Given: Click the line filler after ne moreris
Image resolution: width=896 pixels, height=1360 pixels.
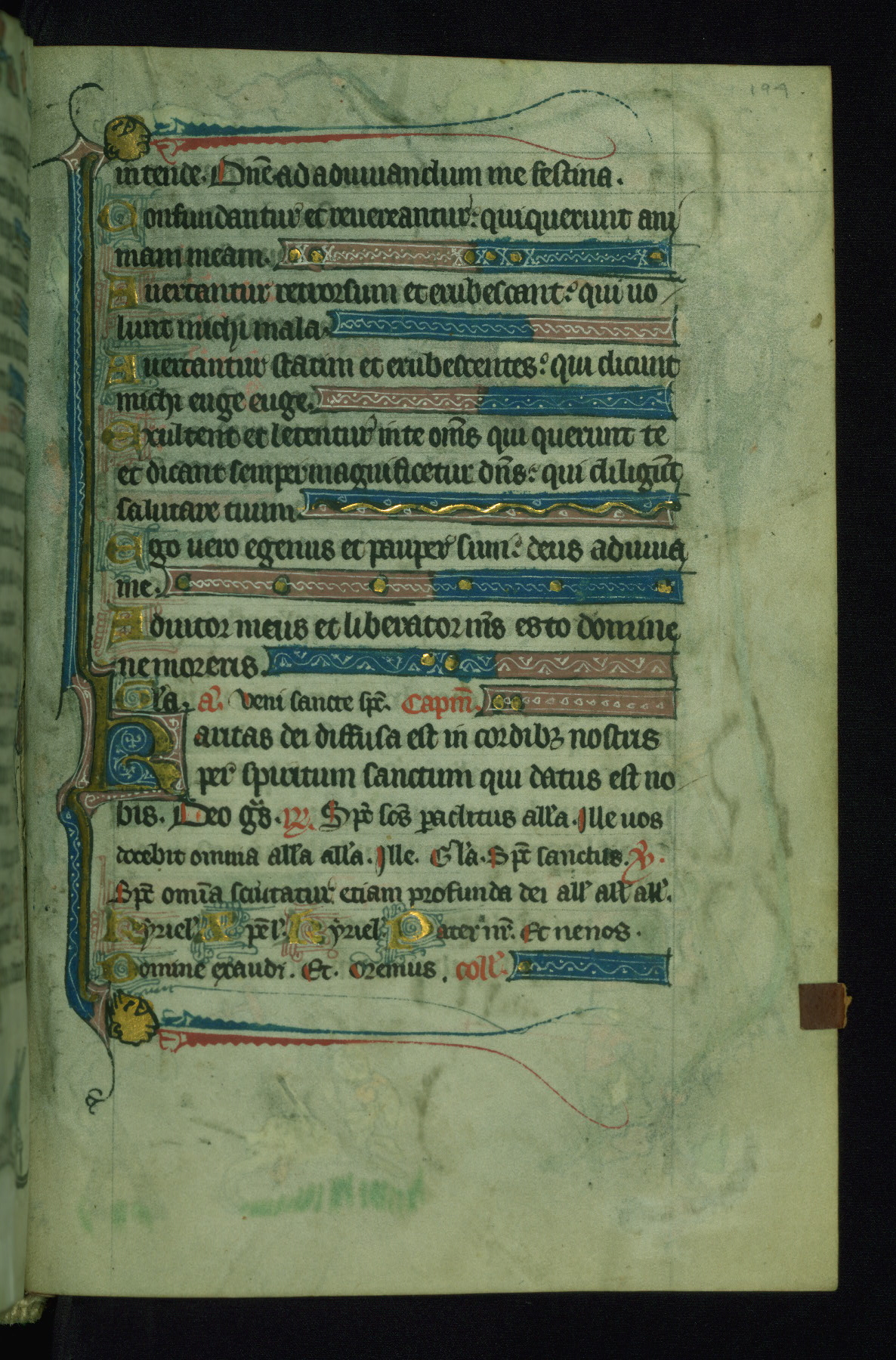Looking at the screenshot, I should coord(471,665).
